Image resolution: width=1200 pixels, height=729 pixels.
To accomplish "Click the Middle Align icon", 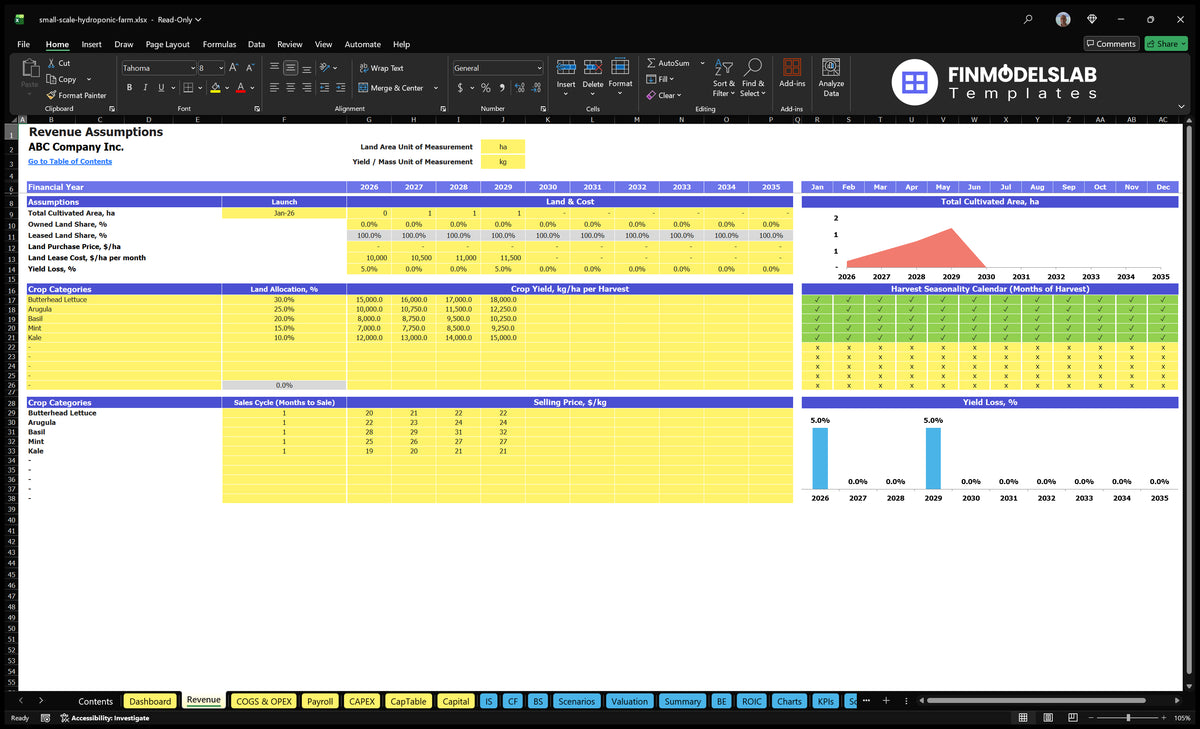I will click(x=290, y=68).
